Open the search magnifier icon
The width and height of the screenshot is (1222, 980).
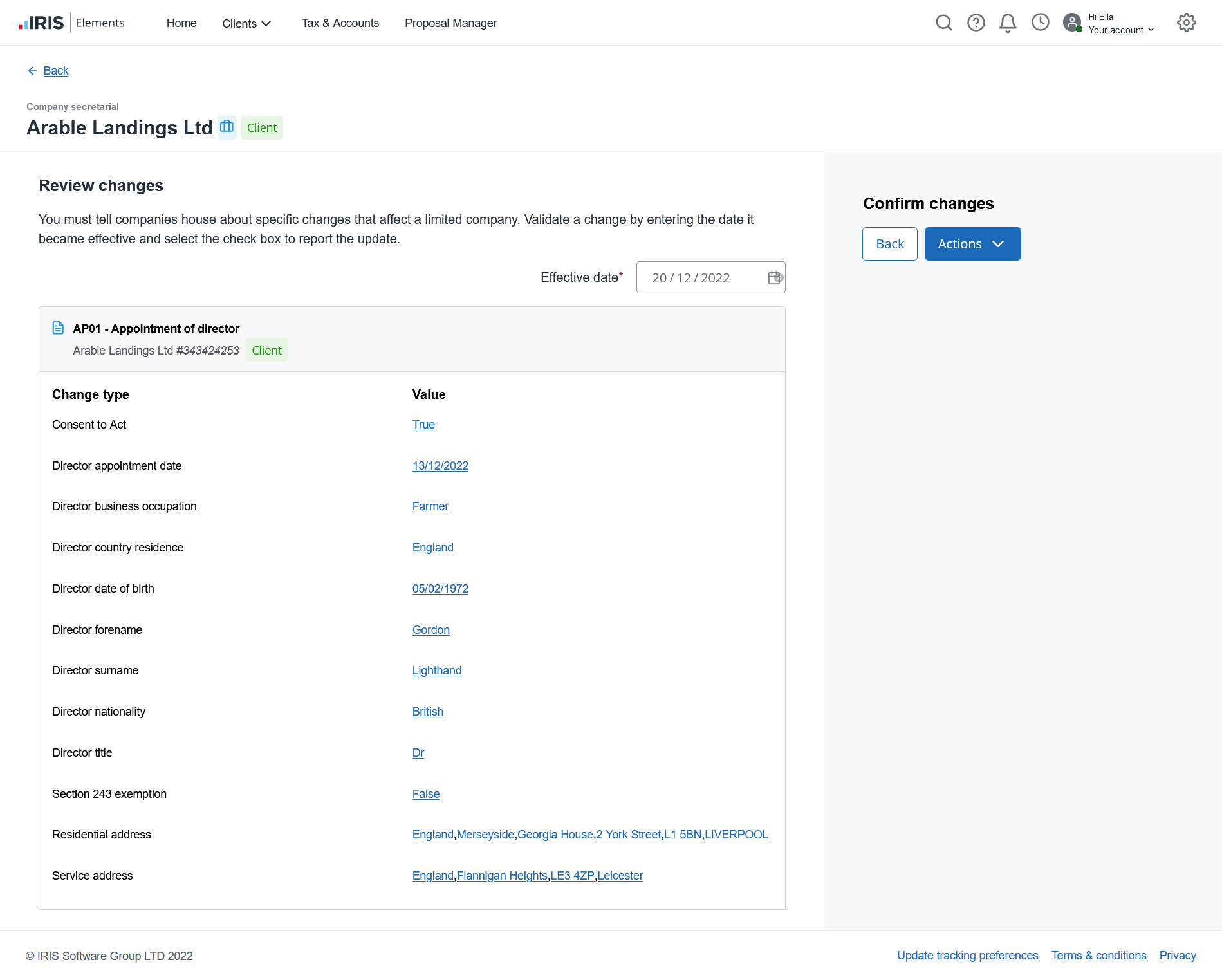(943, 23)
